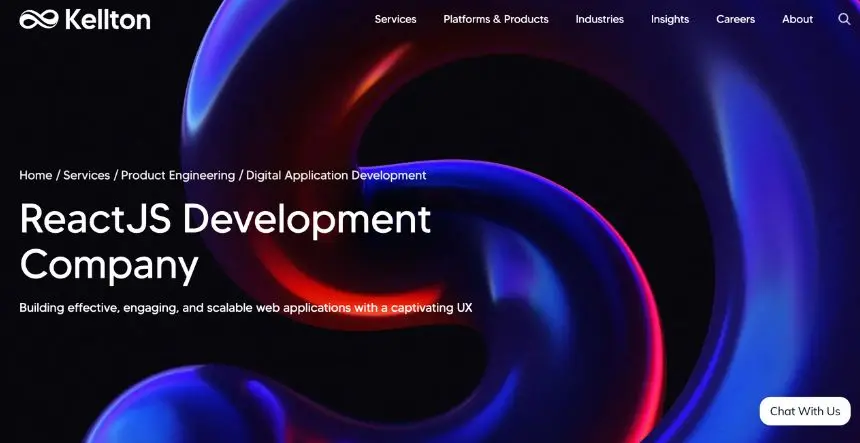Viewport: 860px width, 443px height.
Task: Click the Home breadcrumb link
Action: (36, 175)
